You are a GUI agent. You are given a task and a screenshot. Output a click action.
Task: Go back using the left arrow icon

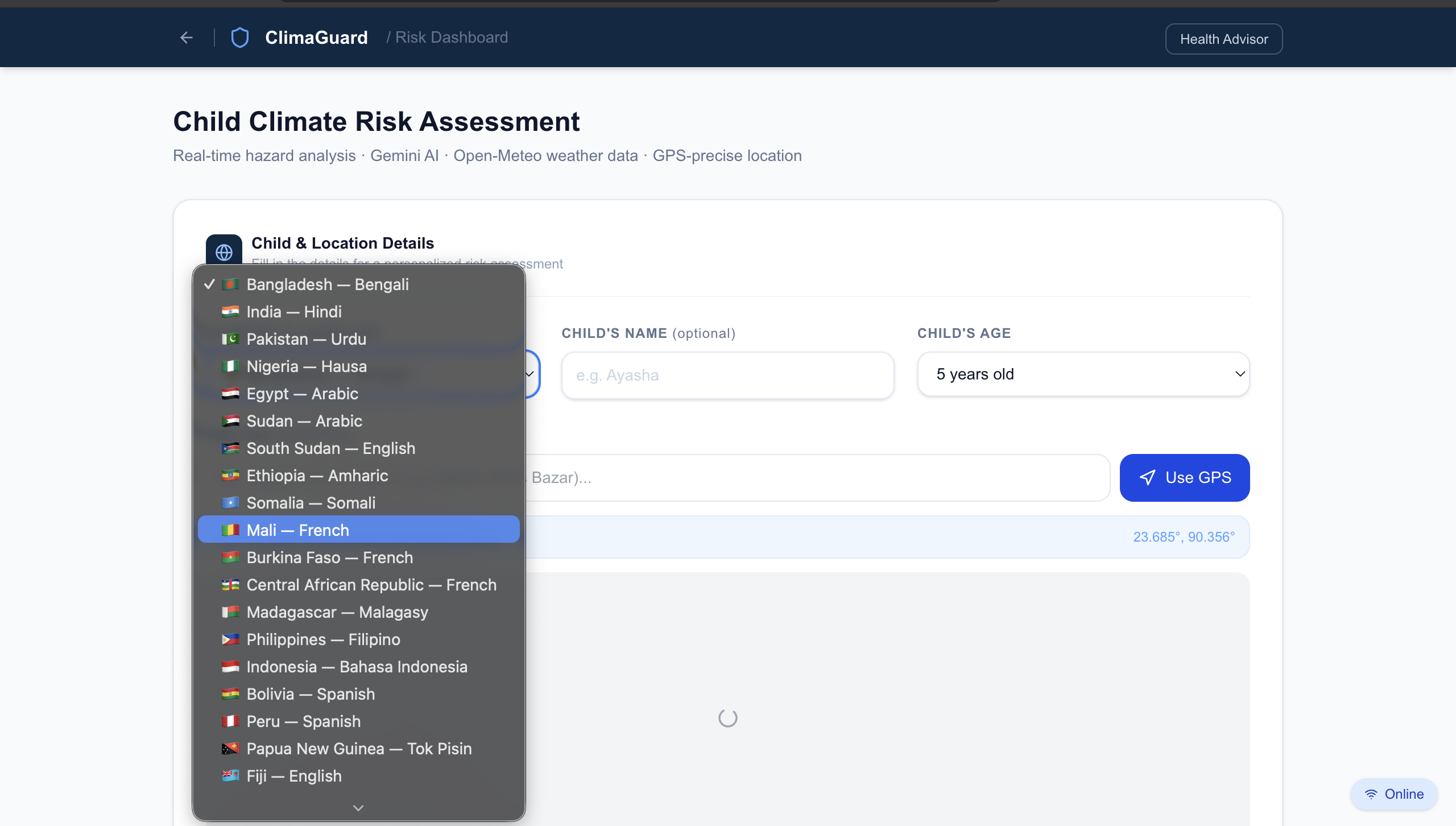[x=187, y=38]
